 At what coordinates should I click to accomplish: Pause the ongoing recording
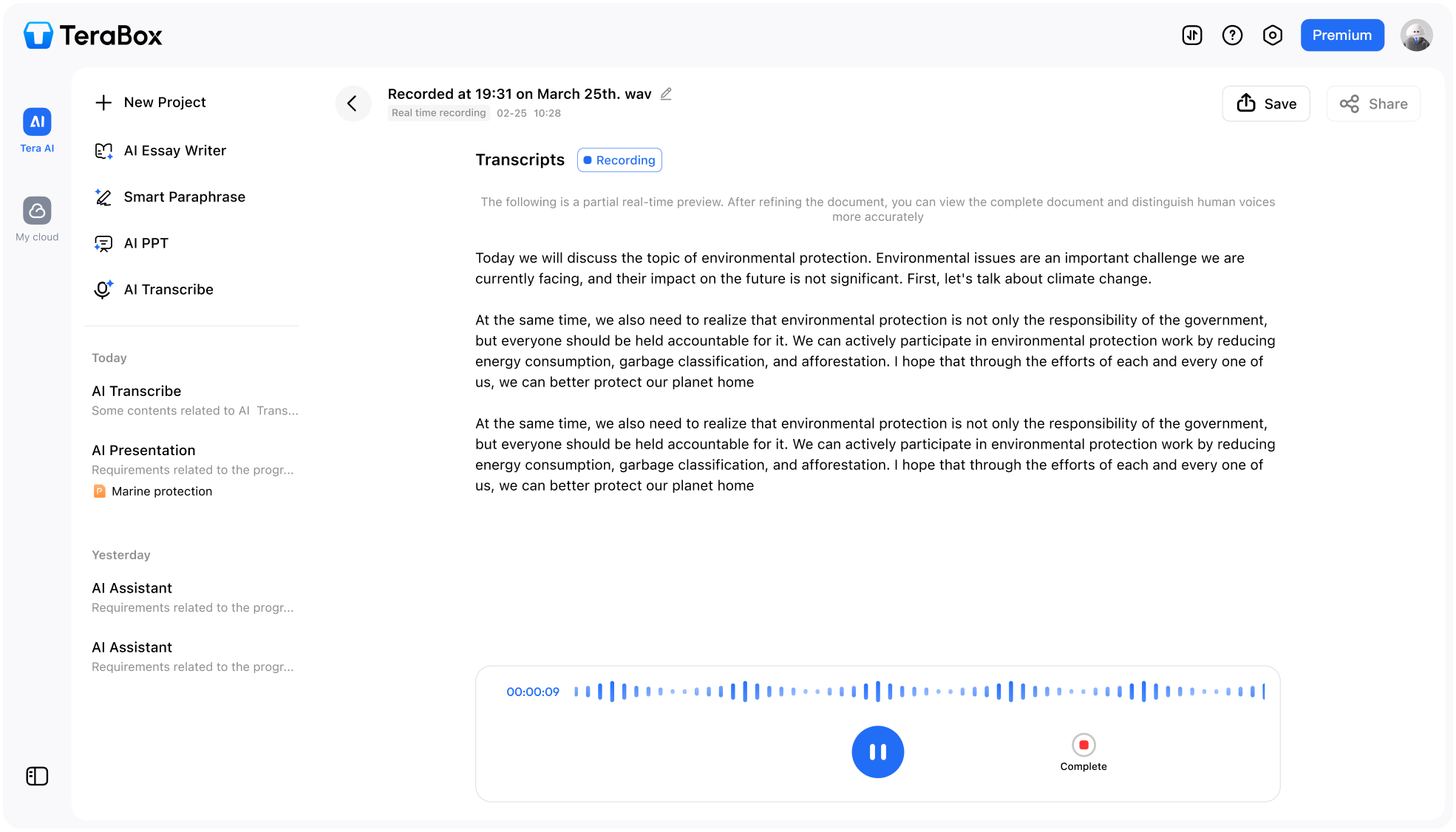pyautogui.click(x=877, y=751)
